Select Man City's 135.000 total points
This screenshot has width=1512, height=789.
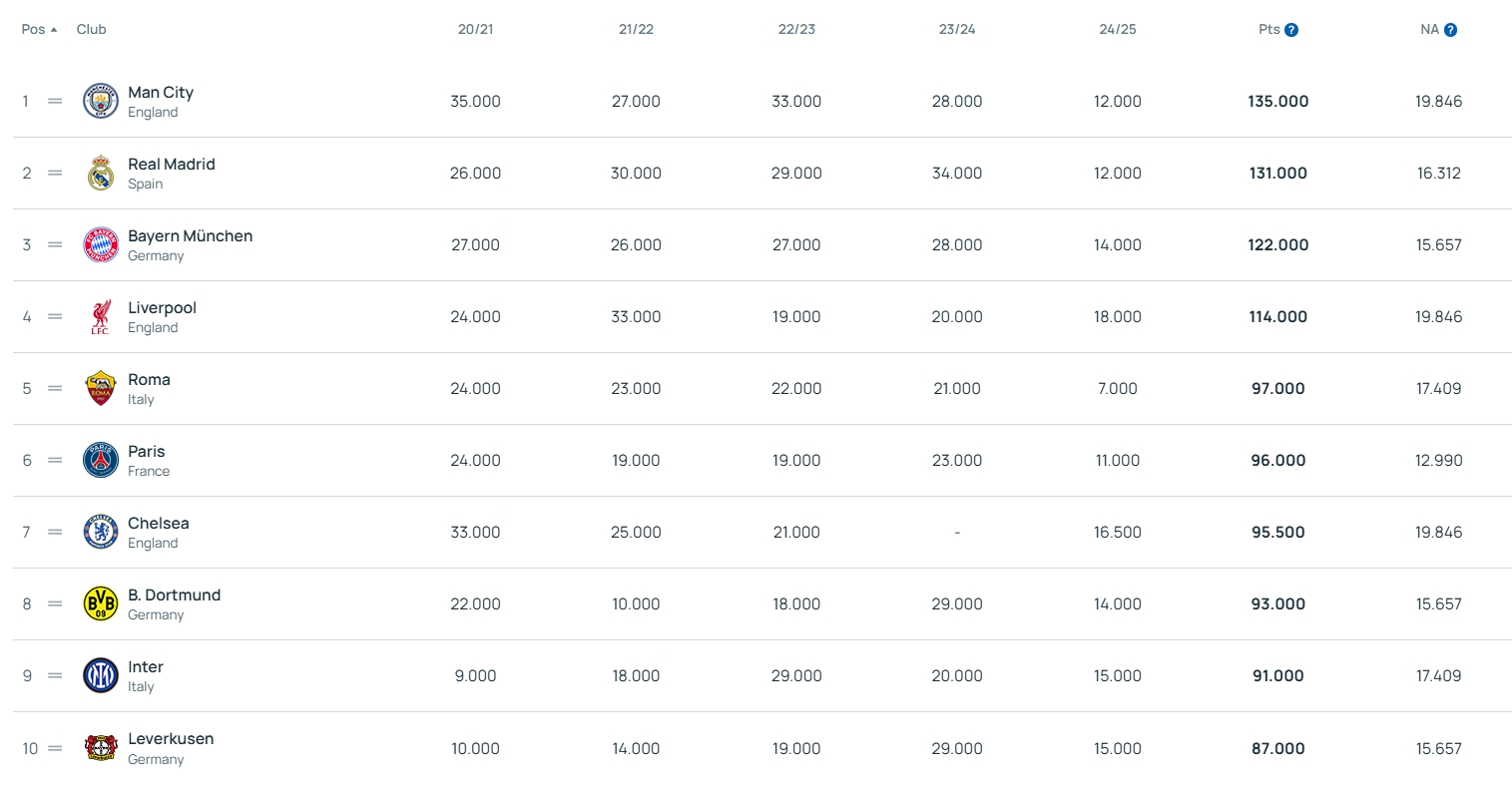1277,102
